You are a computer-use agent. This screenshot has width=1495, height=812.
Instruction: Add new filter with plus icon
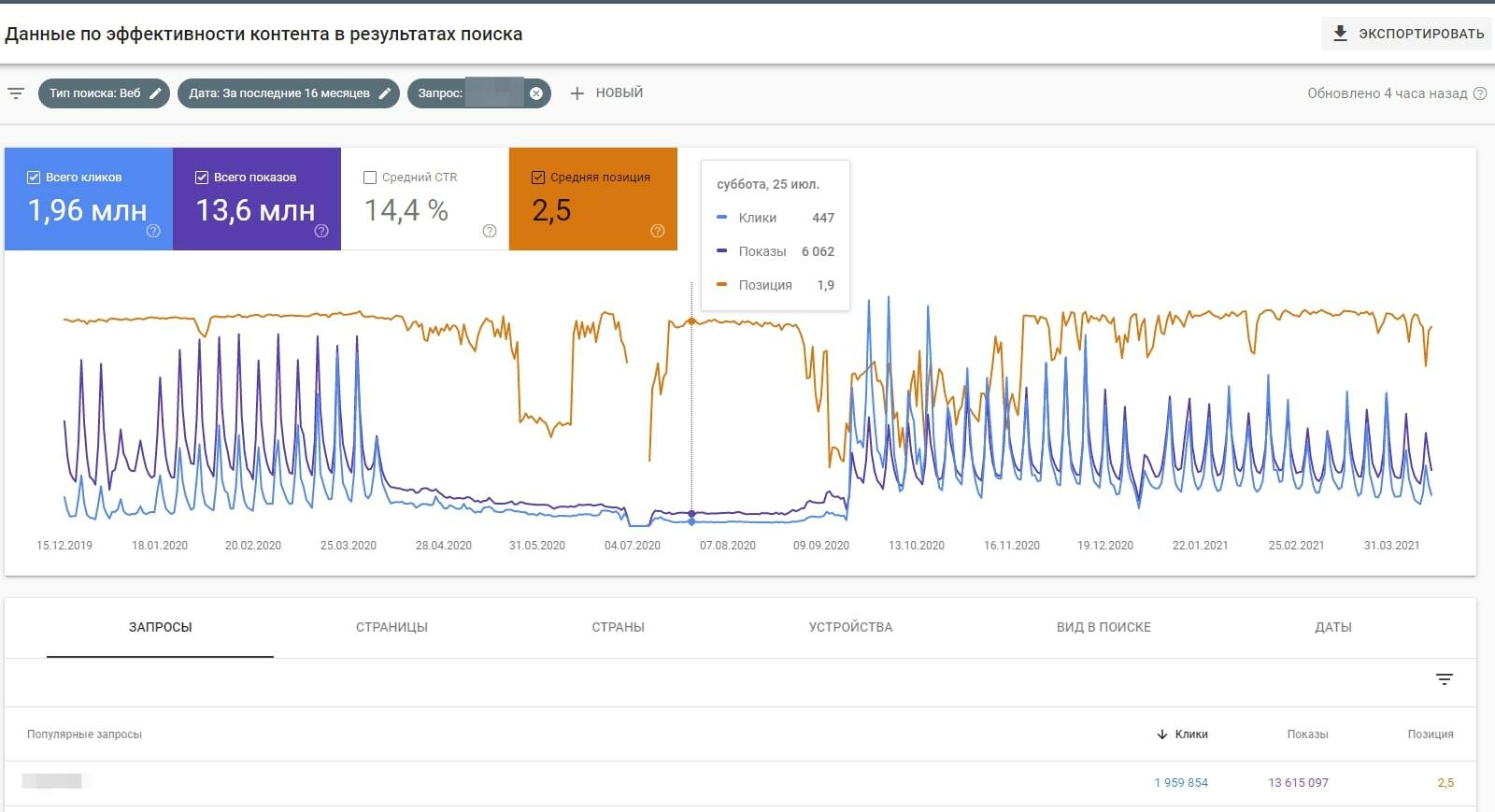coord(577,93)
